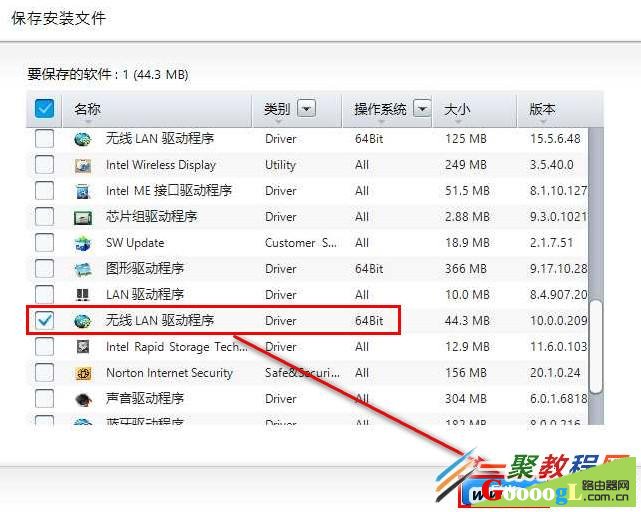This screenshot has height=512, width=641.
Task: Select the Intel Rapid Storage Tech... row name
Action: point(177,346)
